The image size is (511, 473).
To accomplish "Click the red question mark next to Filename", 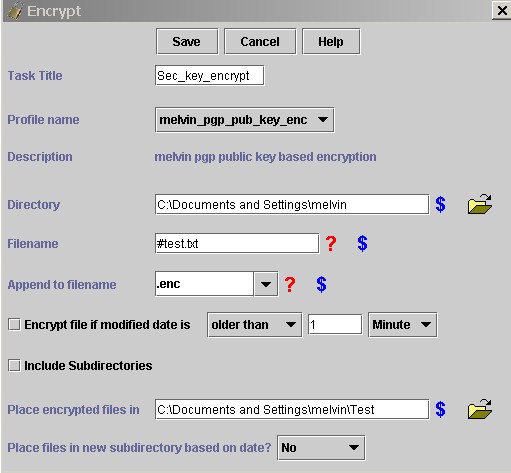I will click(x=331, y=243).
